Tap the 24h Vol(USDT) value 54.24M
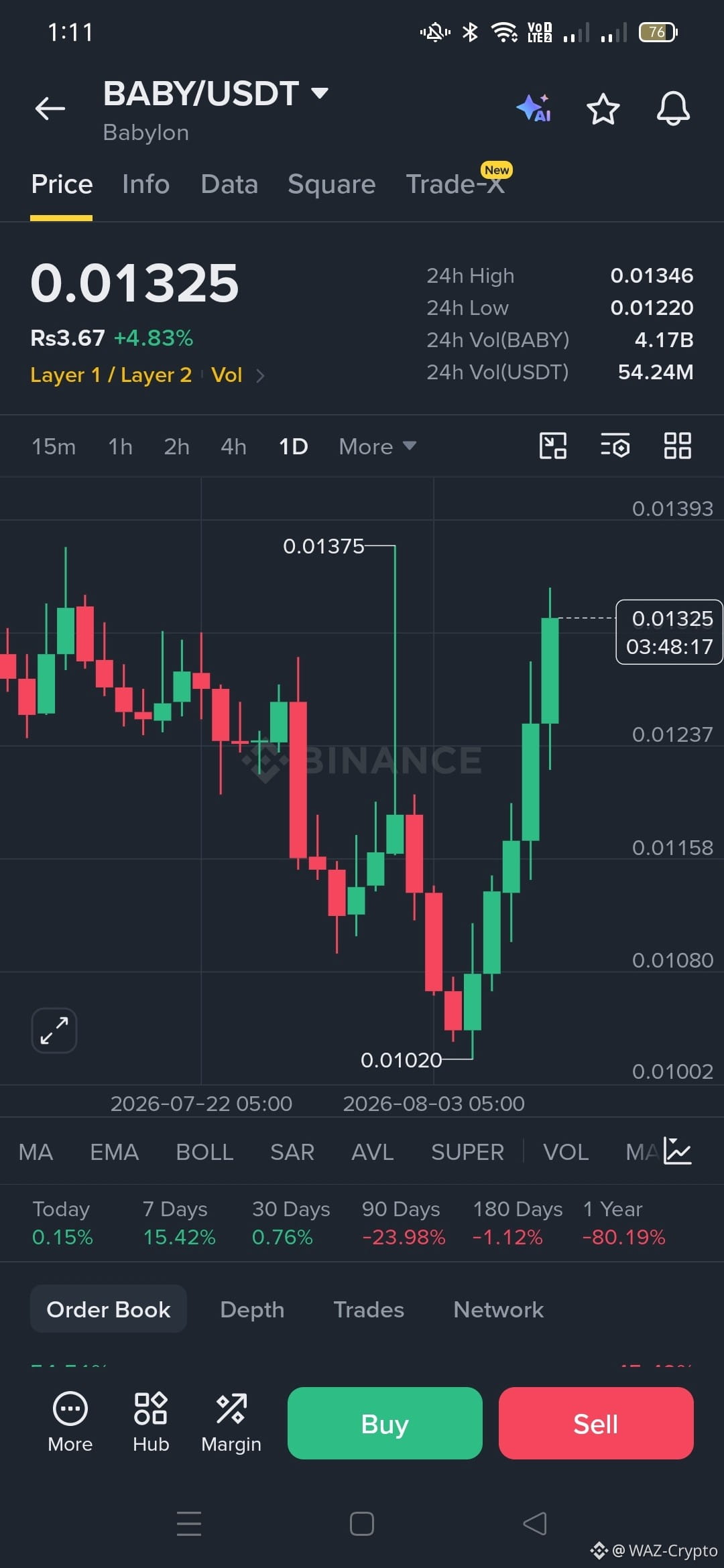724x1568 pixels. point(656,372)
